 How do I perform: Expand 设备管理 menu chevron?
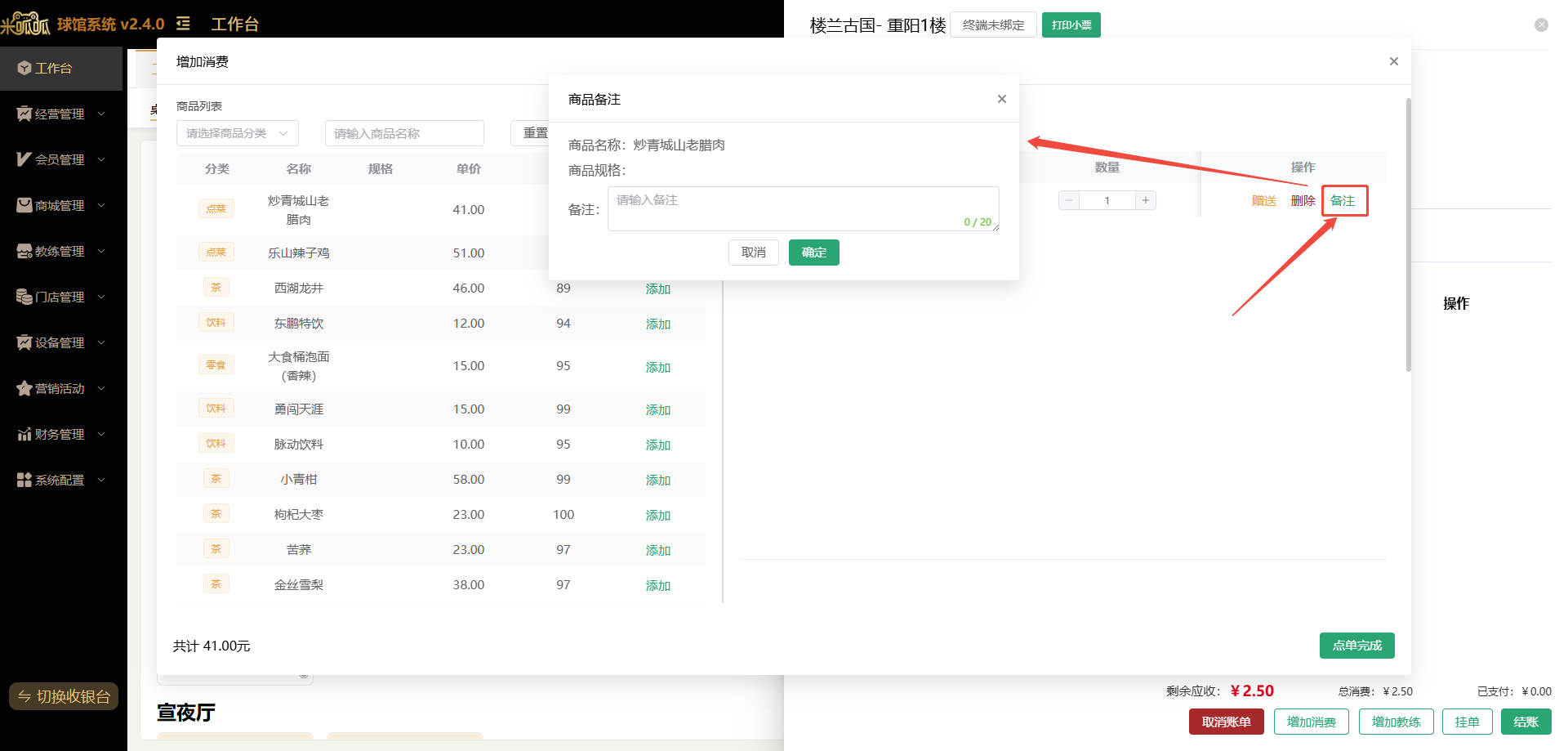[x=101, y=342]
